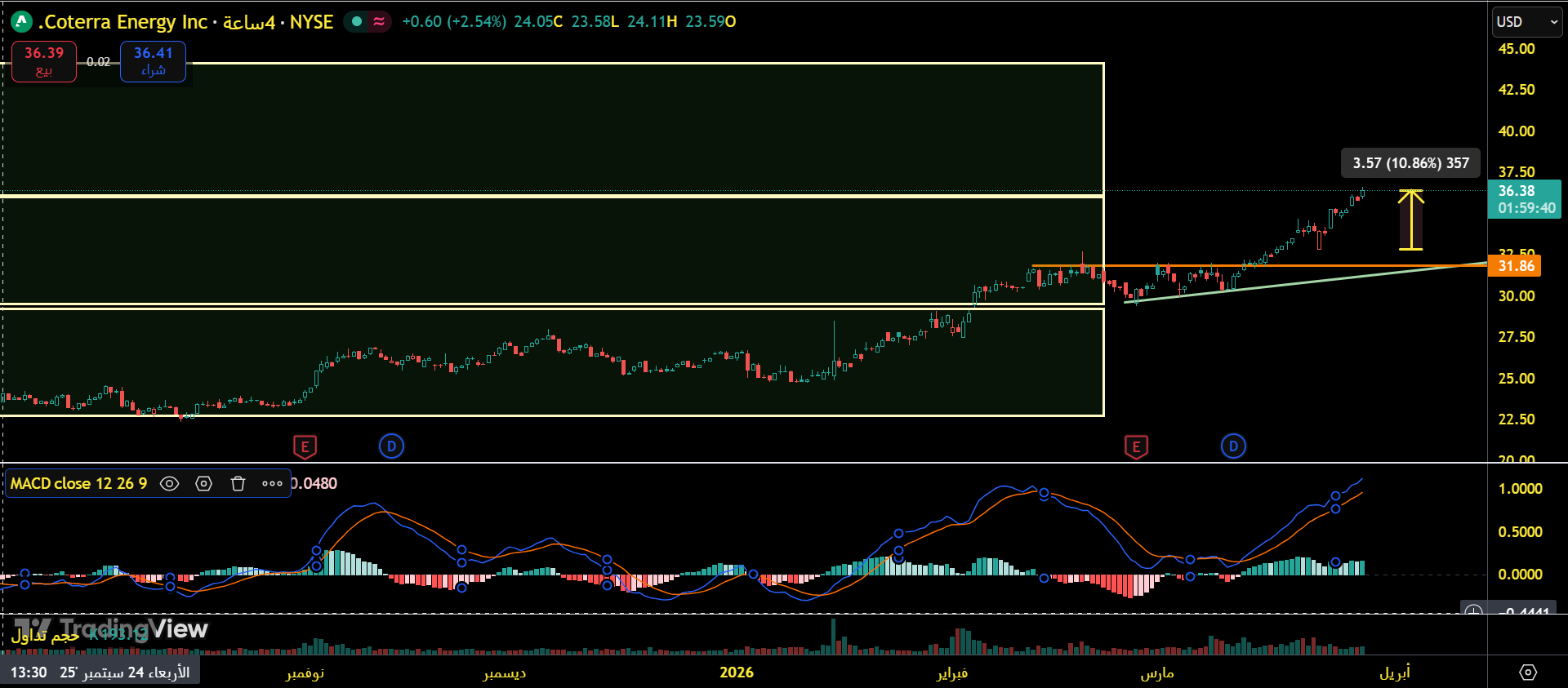1568x688 pixels.
Task: Click the spread value 0.02
Action: pyautogui.click(x=98, y=62)
